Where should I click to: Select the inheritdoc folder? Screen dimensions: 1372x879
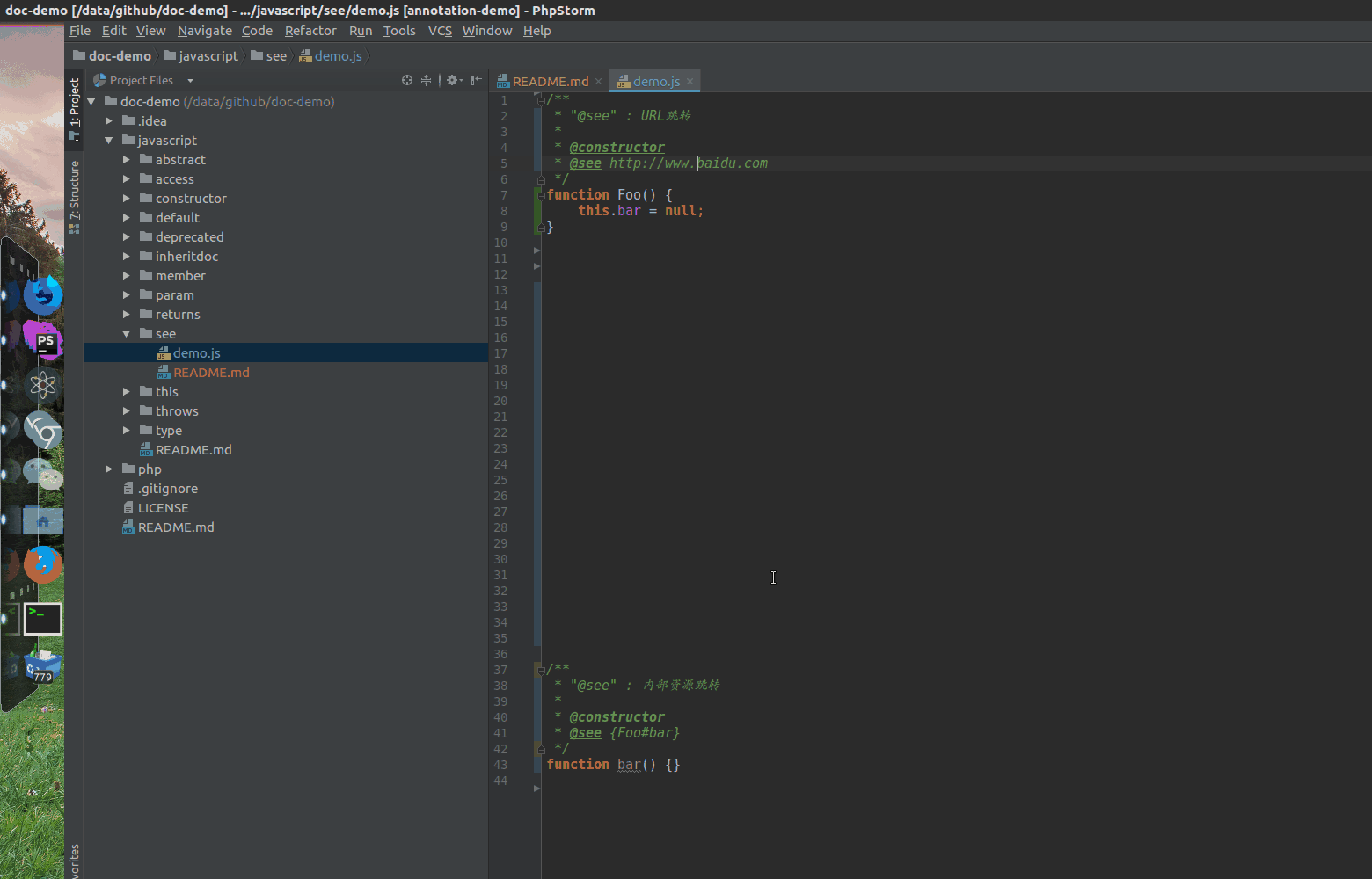[286, 257]
